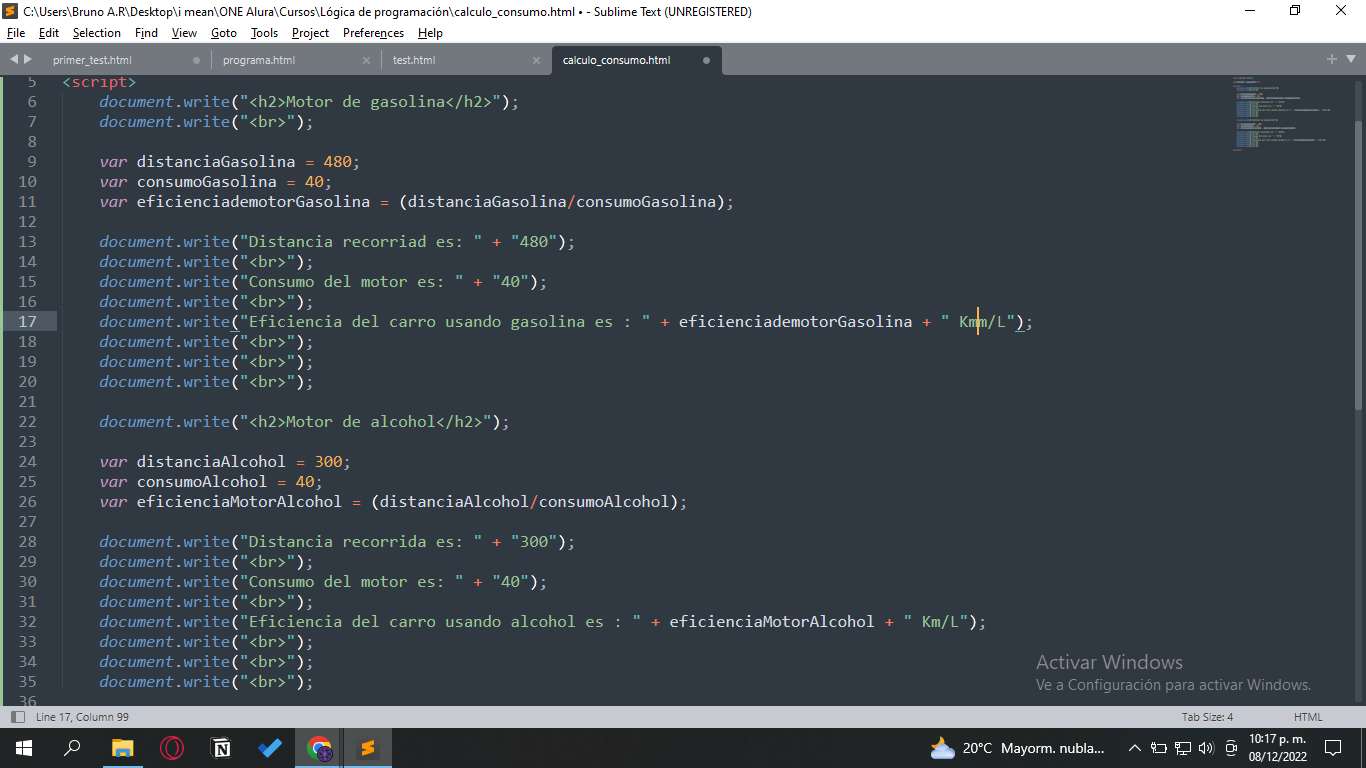Open the volume control tray icon
1366x768 pixels.
click(x=1205, y=747)
